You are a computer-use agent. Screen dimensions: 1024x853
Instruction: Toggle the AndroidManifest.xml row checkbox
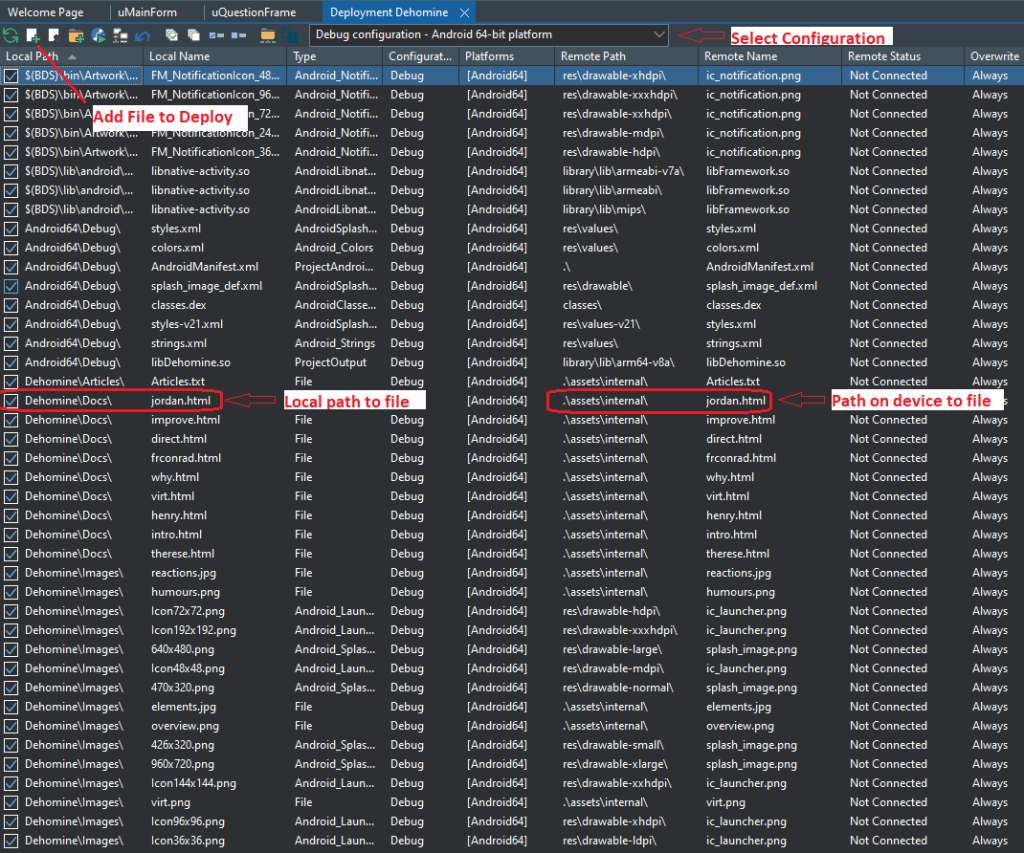coord(11,267)
